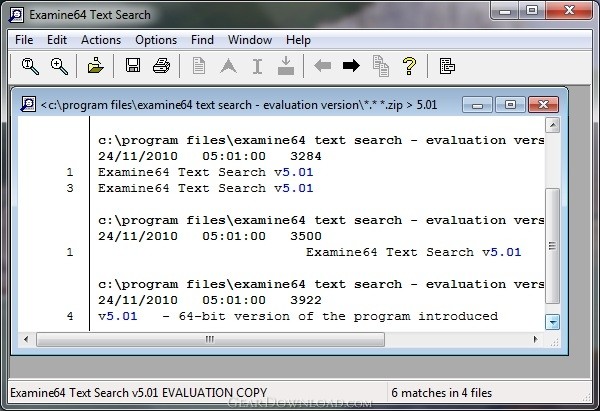Click the vertical scrollbar thumb
Viewport: 600px width, 411px height.
pos(553,246)
